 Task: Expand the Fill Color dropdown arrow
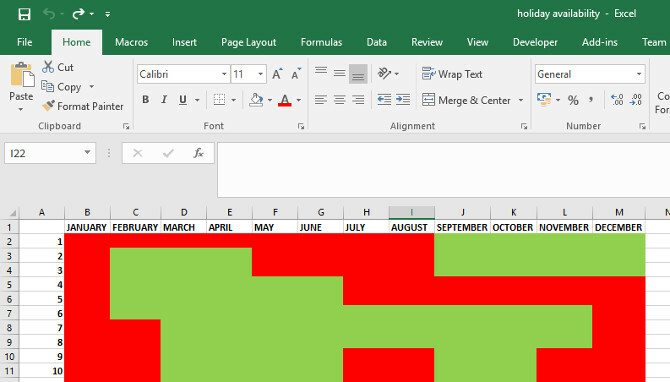(270, 100)
